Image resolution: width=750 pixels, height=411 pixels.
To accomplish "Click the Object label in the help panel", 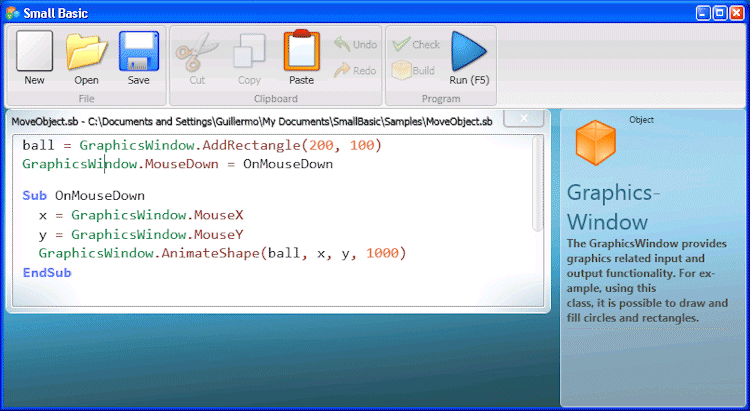I will coord(641,120).
